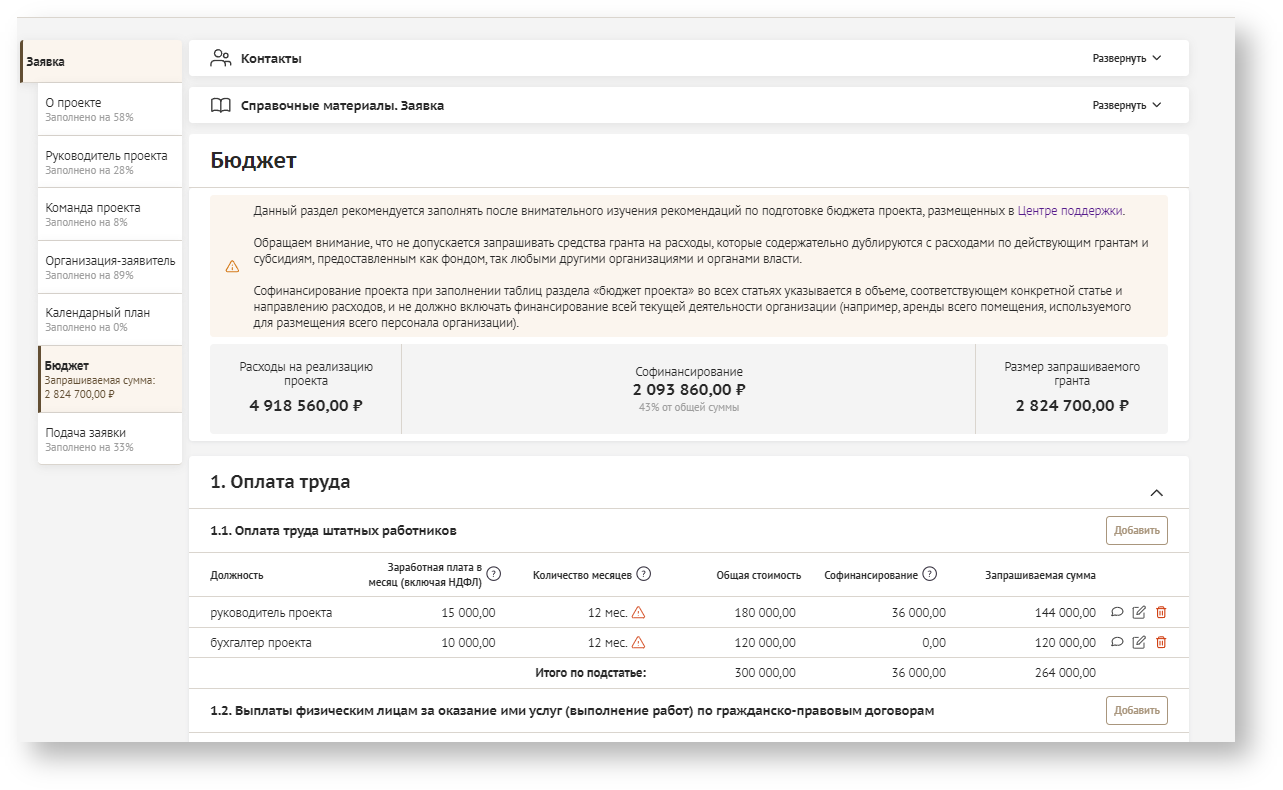Open the О проекте sidebar section
Viewport: 1283px width, 790px height.
click(109, 109)
